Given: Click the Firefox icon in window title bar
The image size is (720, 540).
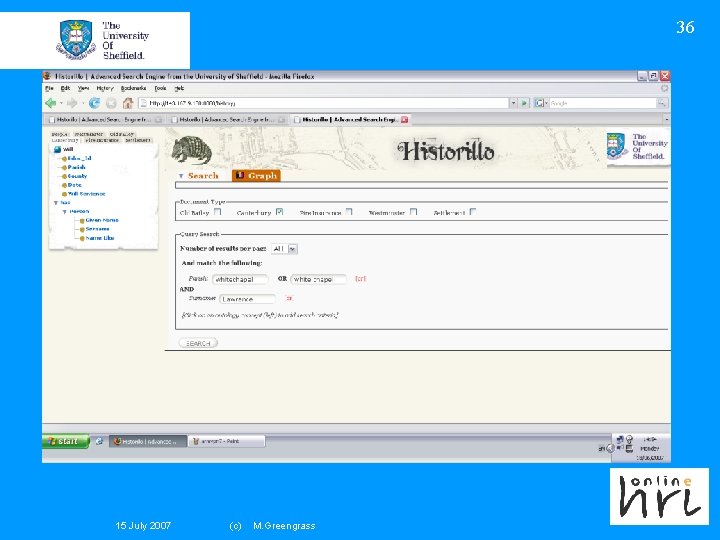Looking at the screenshot, I should click(x=47, y=76).
